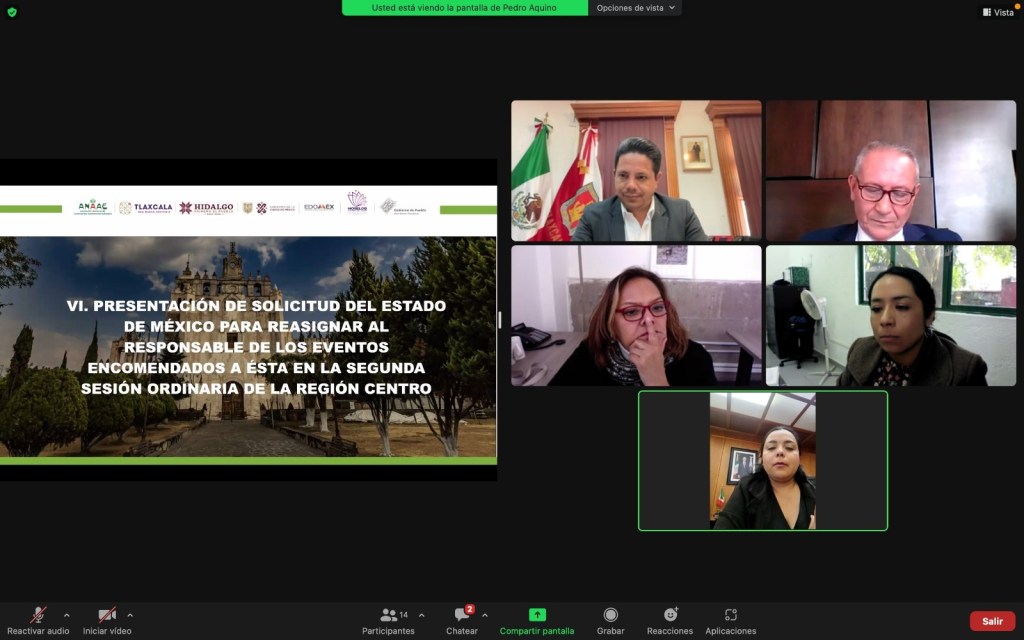Change layout with the Vista button
Image resolution: width=1024 pixels, height=640 pixels.
(998, 12)
